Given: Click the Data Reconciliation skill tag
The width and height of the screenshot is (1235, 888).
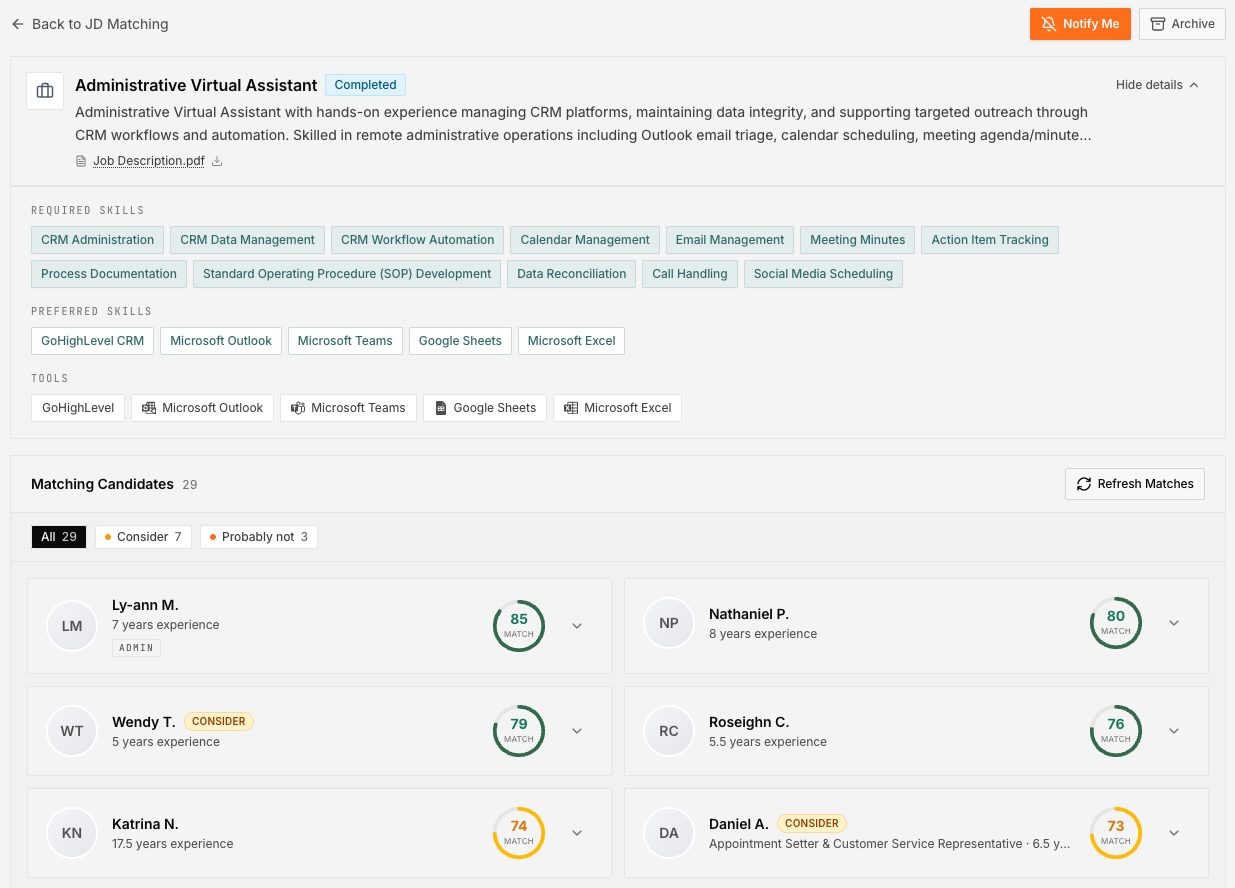Looking at the screenshot, I should point(571,274).
